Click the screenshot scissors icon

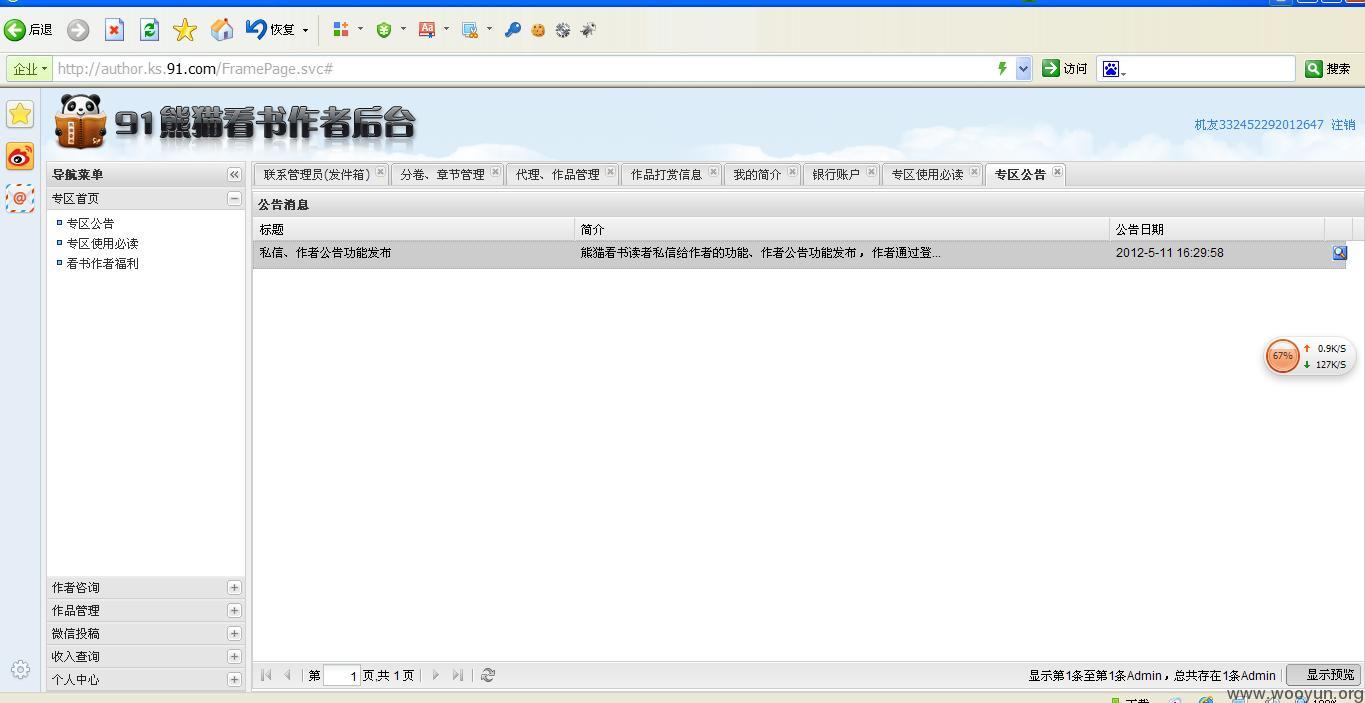pyautogui.click(x=470, y=30)
